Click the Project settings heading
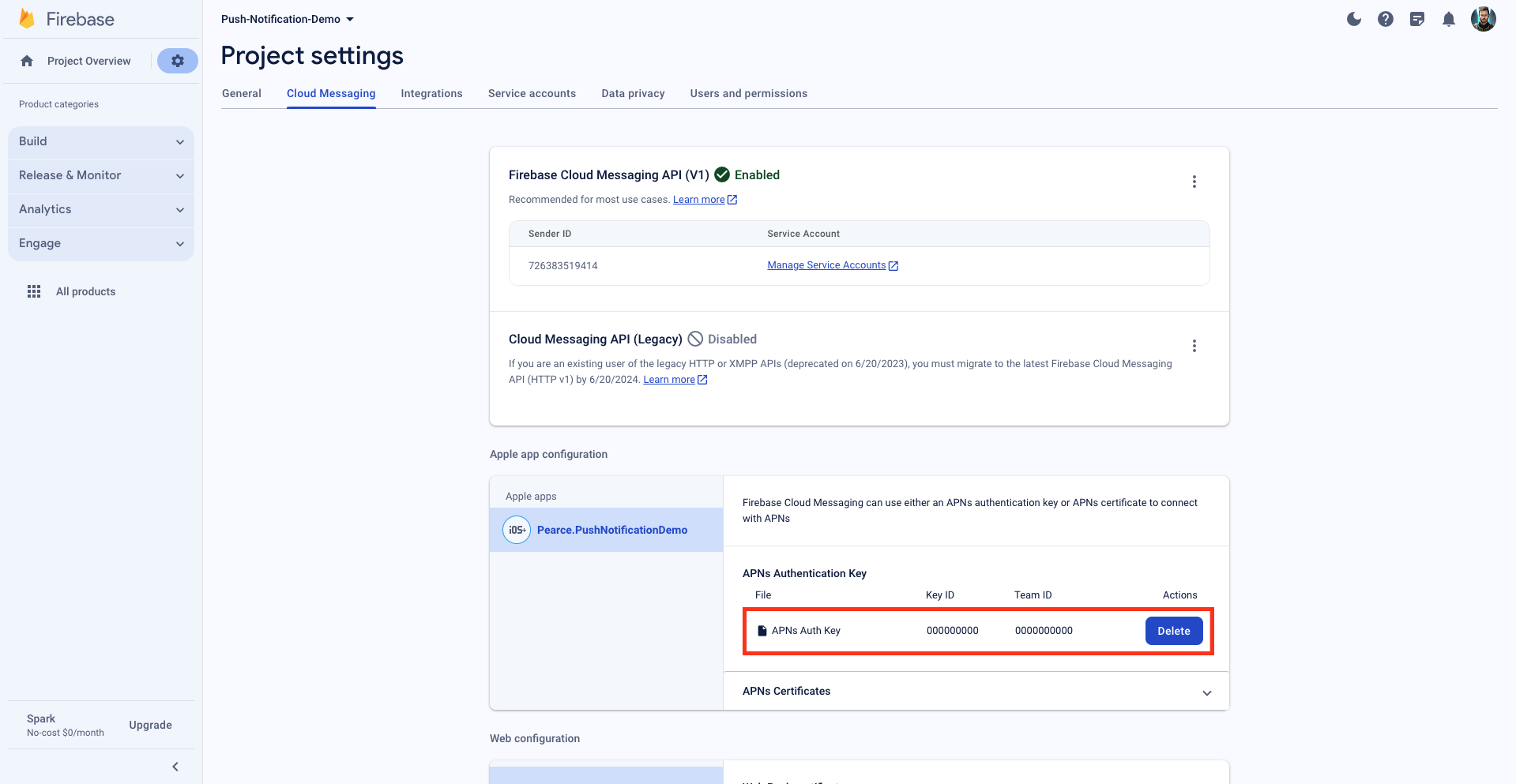The image size is (1516, 784). tap(312, 55)
